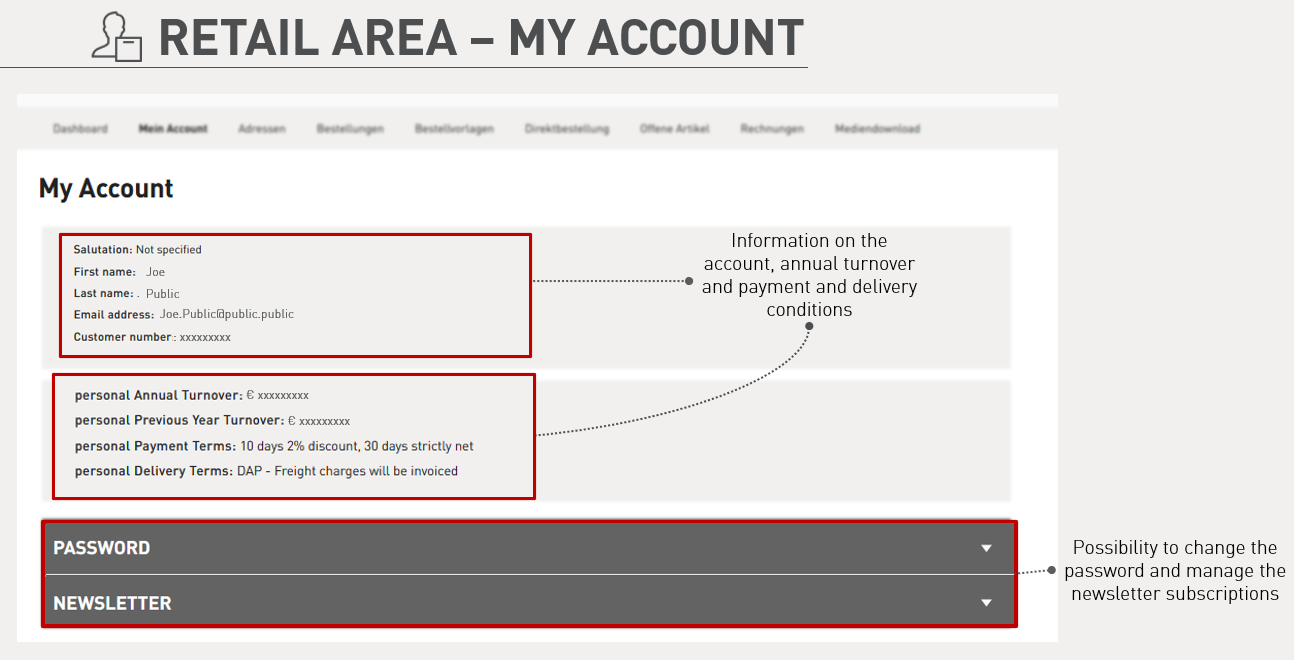Click the My Account page heading
Image resolution: width=1294 pixels, height=660 pixels.
tap(106, 189)
